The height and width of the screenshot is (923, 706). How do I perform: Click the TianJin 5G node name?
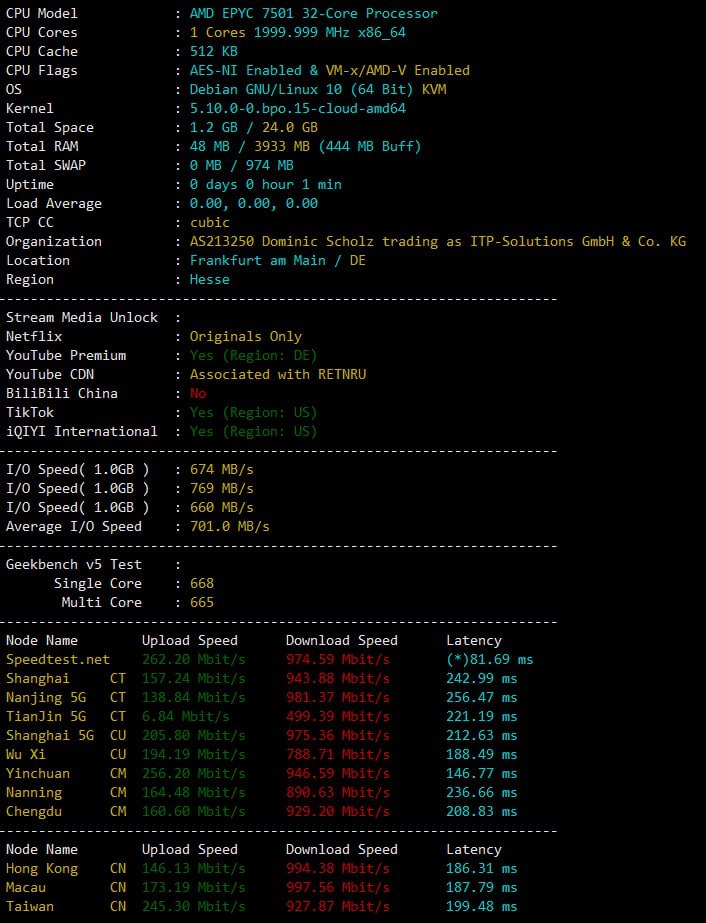[x=46, y=717]
